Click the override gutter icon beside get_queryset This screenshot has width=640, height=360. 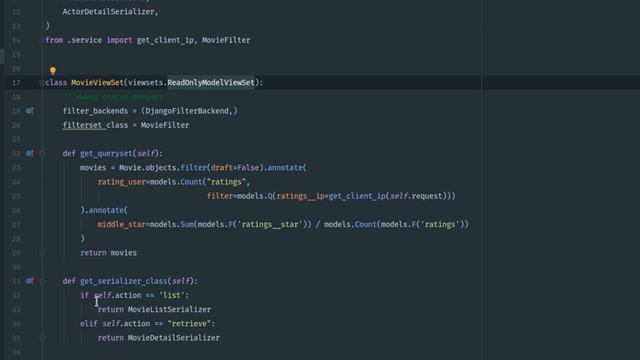[x=29, y=153]
